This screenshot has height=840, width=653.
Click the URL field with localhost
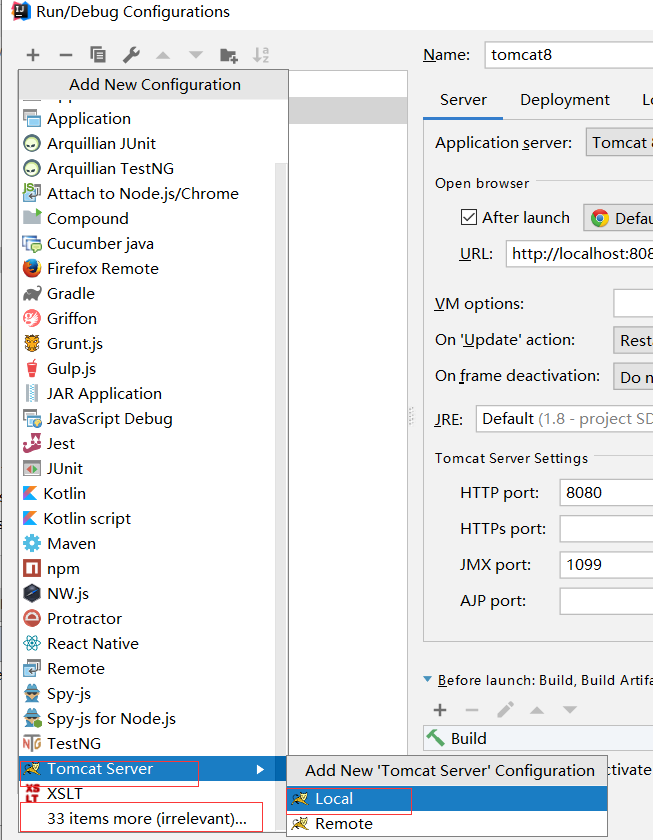point(580,253)
